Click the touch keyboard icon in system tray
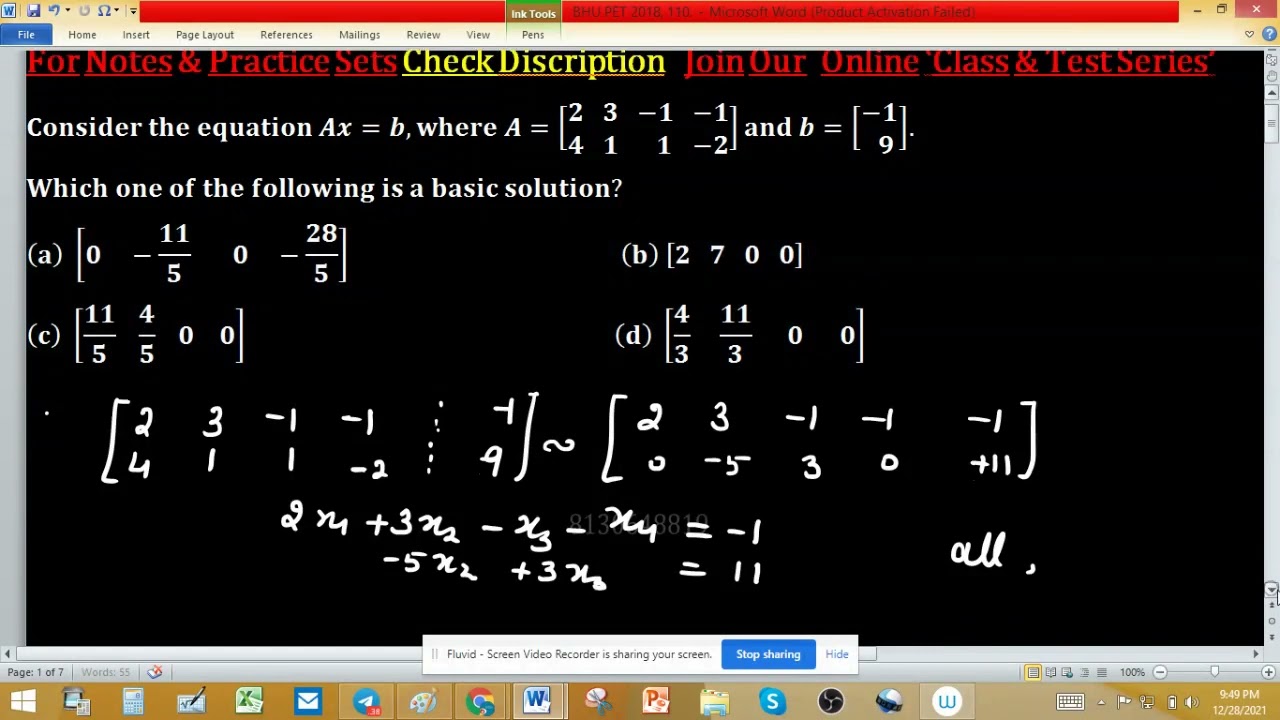The width and height of the screenshot is (1280, 720). (x=1070, y=701)
